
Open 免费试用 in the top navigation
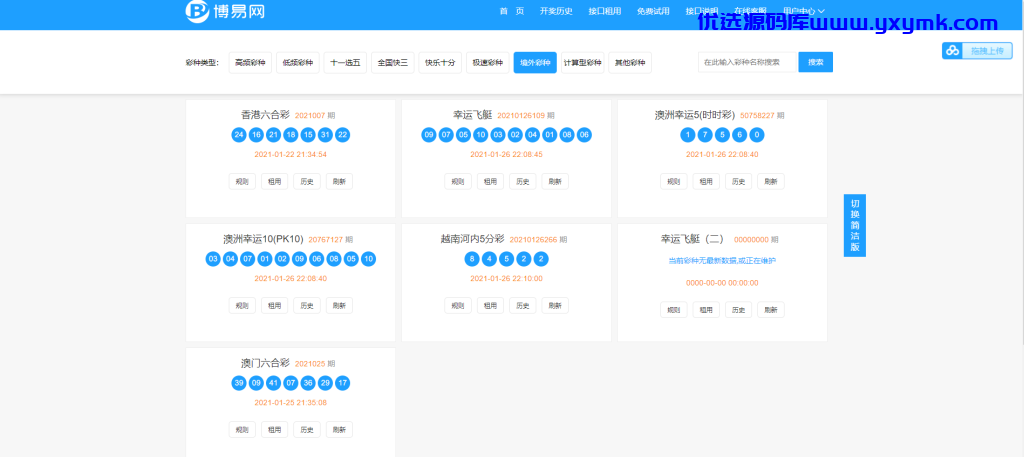pyautogui.click(x=653, y=11)
